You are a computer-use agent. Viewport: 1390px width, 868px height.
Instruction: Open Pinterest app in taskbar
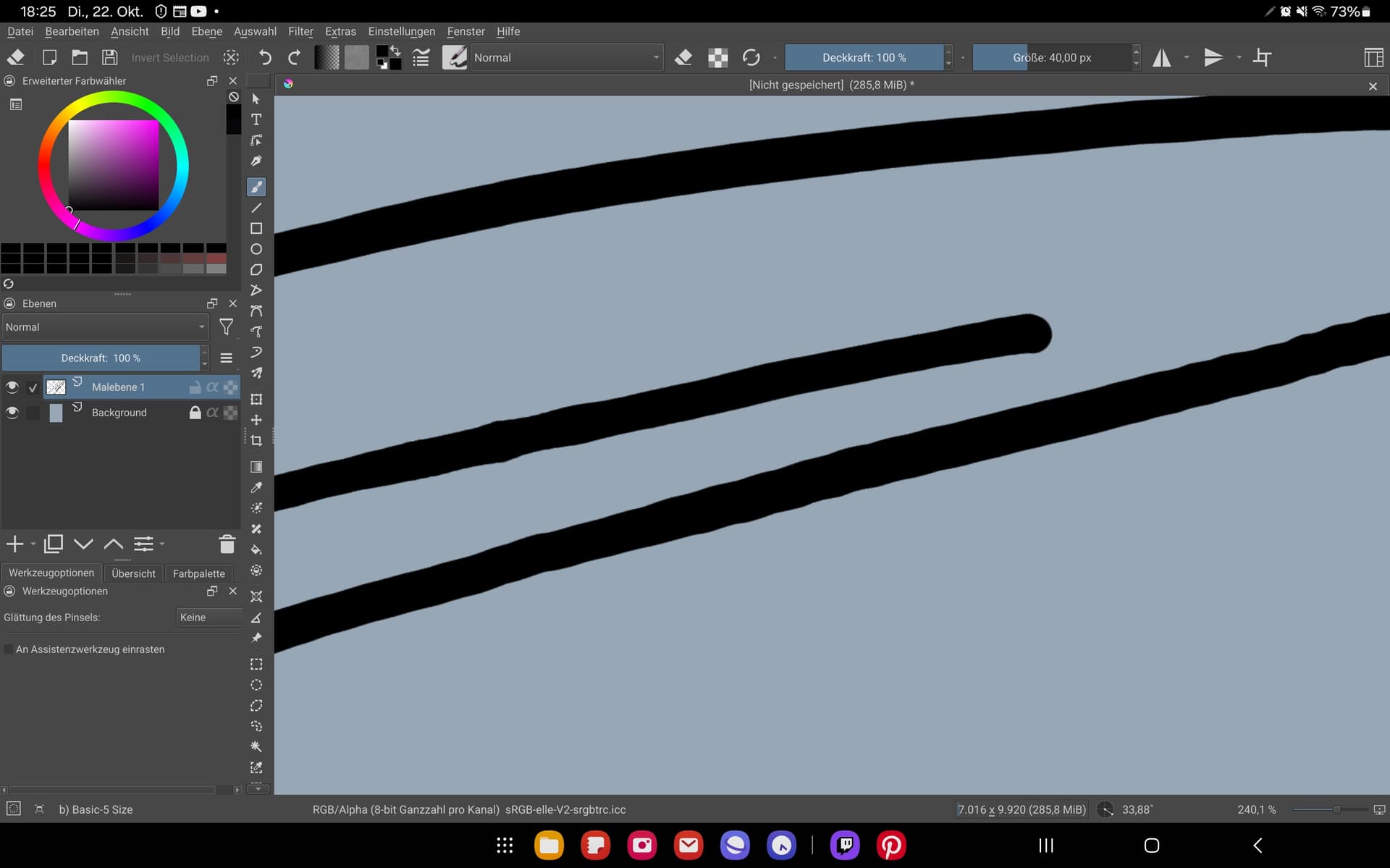pos(891,845)
